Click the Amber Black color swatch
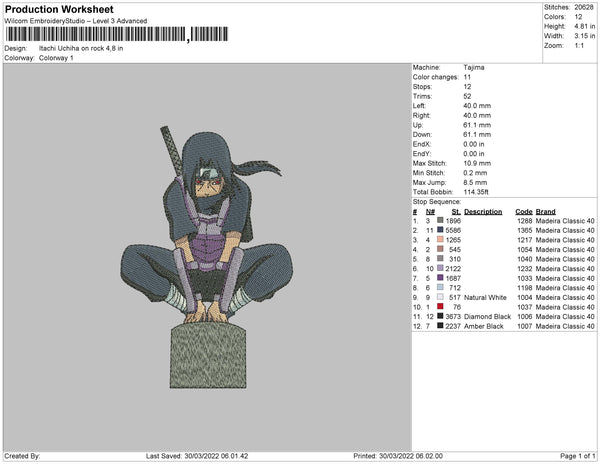600x464 pixels. (x=440, y=326)
